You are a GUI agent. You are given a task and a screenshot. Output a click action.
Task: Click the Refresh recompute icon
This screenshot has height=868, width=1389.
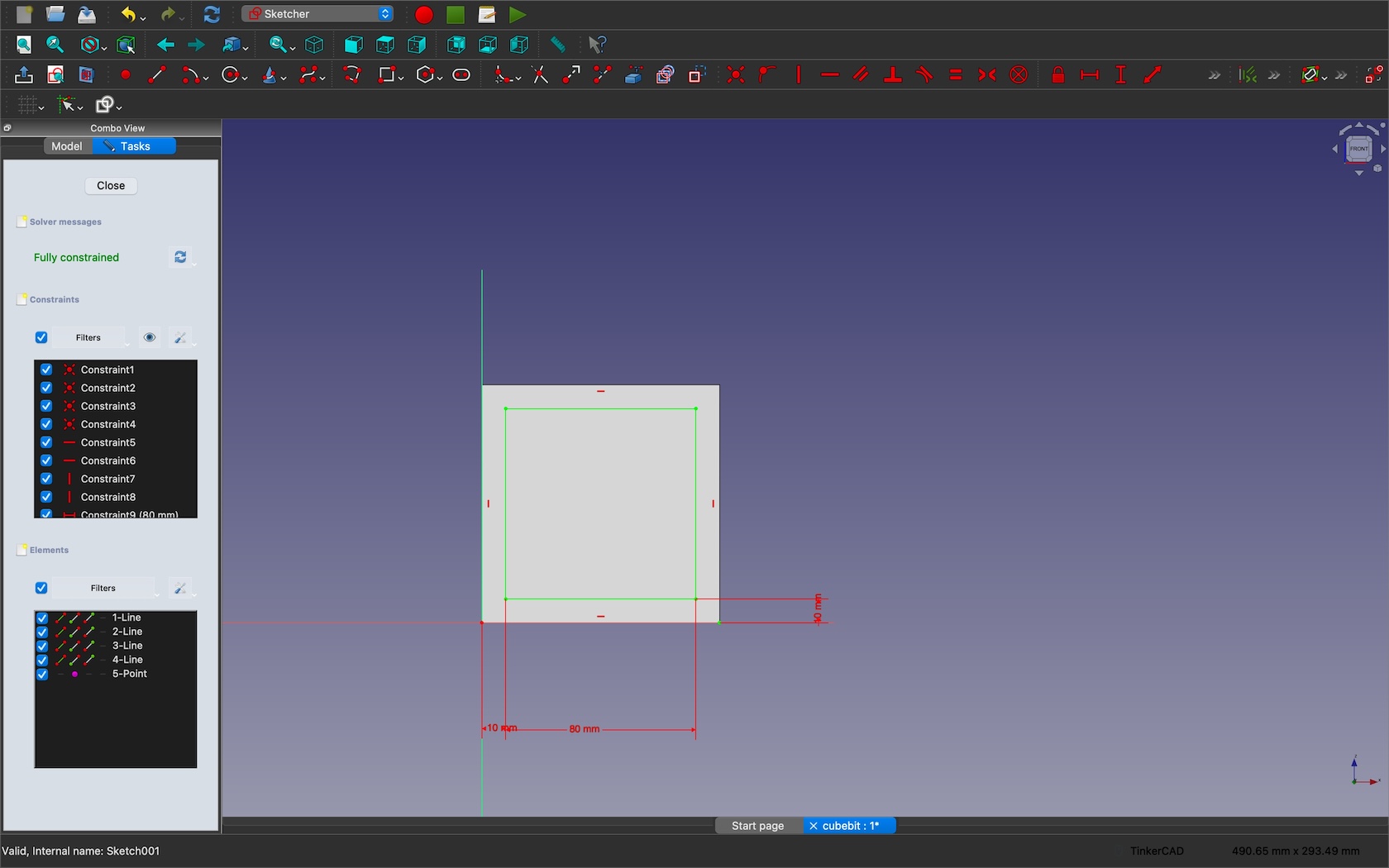pyautogui.click(x=212, y=14)
